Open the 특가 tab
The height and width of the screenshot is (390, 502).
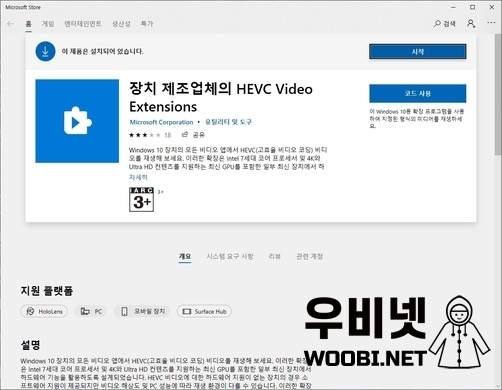tap(147, 24)
